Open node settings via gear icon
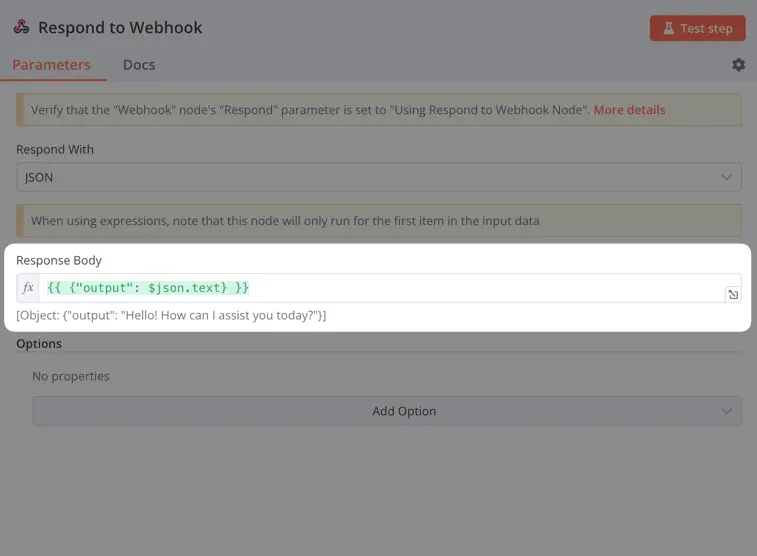The width and height of the screenshot is (757, 556). coord(738,65)
